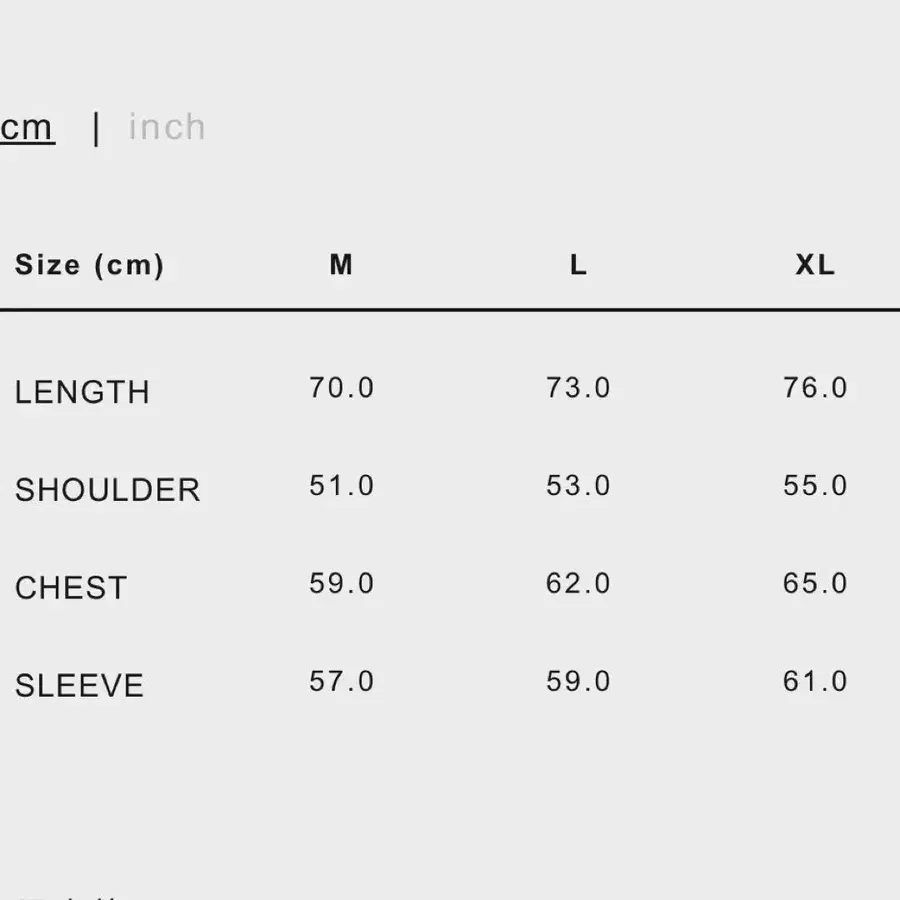Select the M size column header

coord(341,265)
